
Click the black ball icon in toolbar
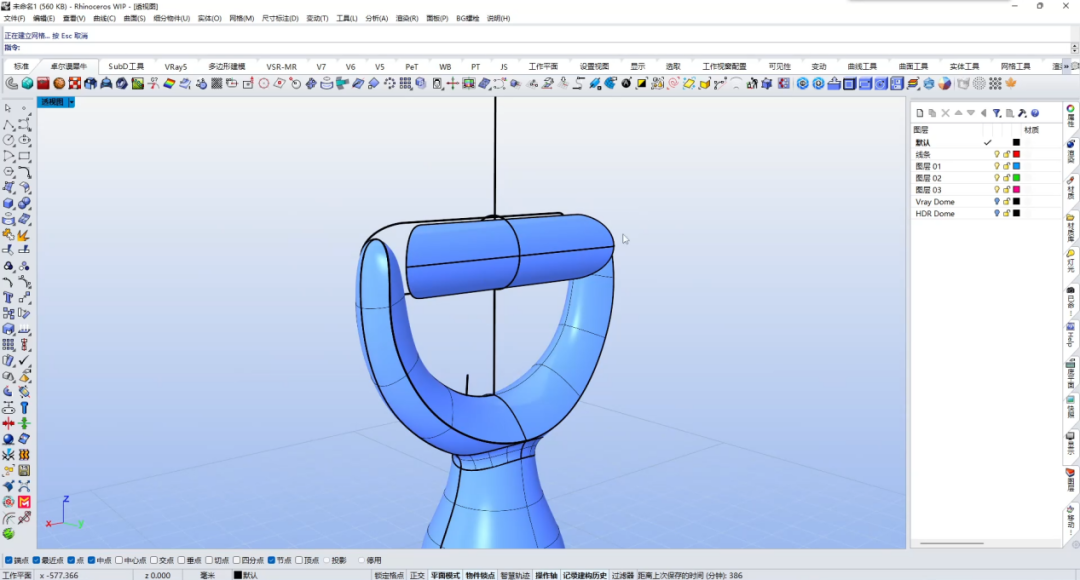pos(626,83)
